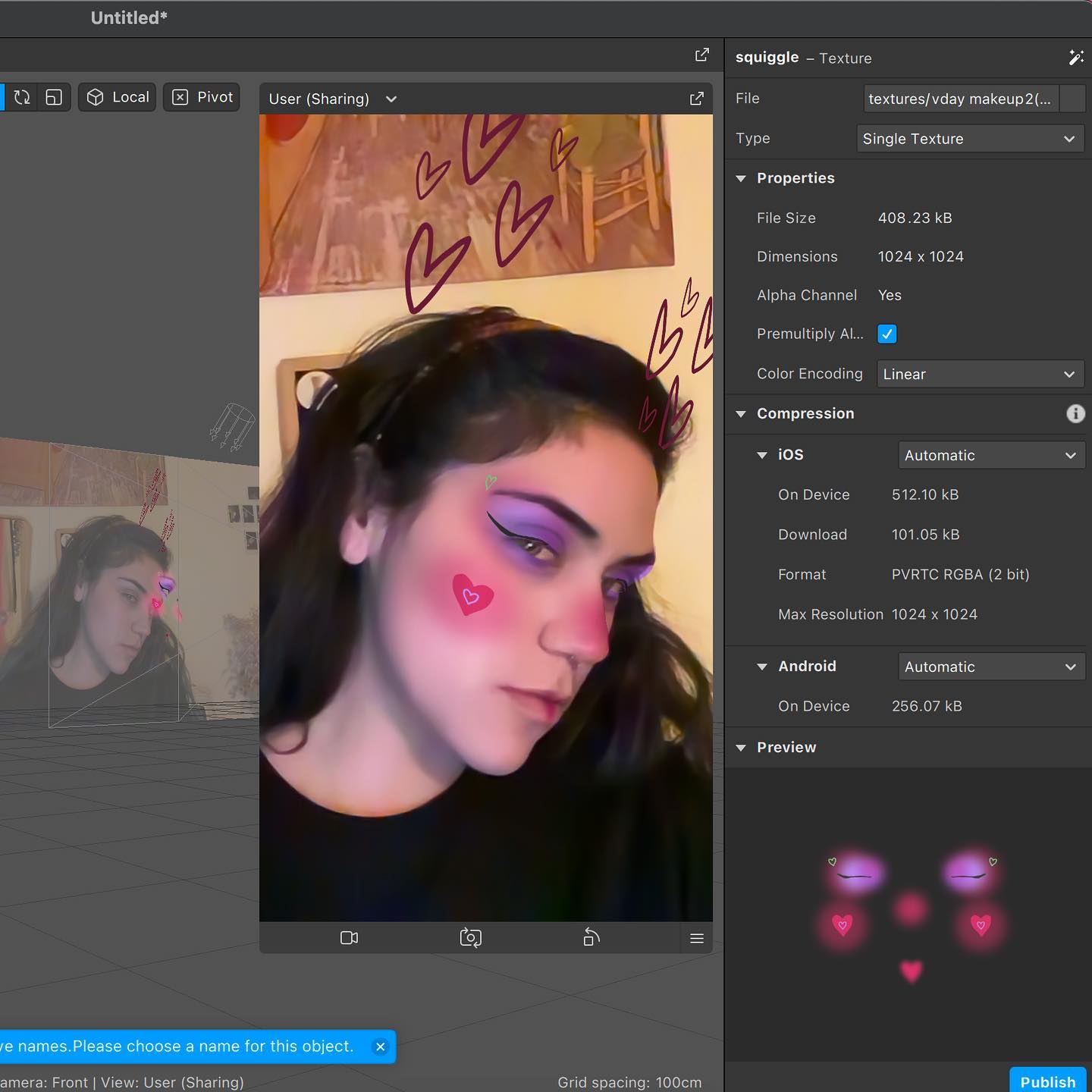Click the File Size value 408.23 kB
This screenshot has width=1092, height=1092.
click(915, 218)
